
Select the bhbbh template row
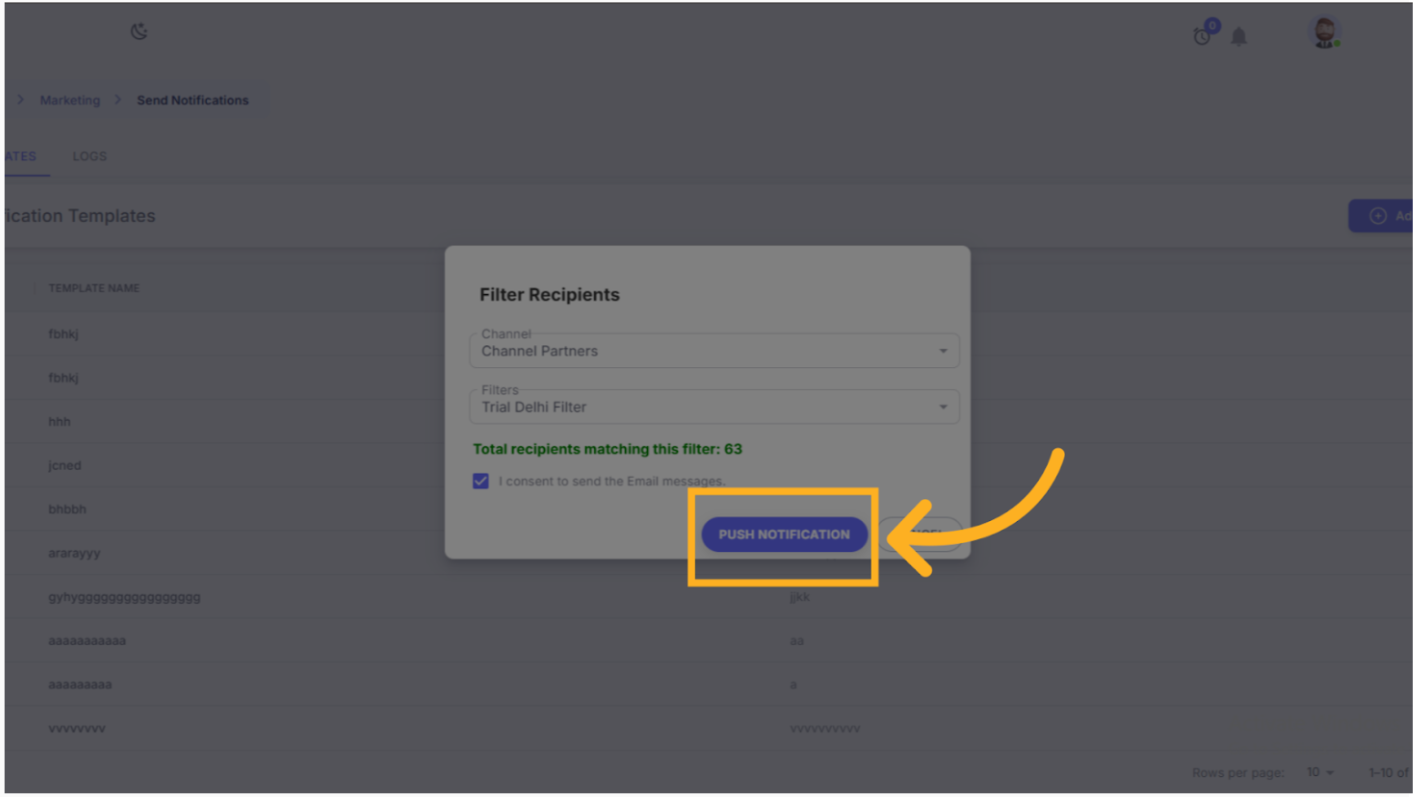pos(67,509)
